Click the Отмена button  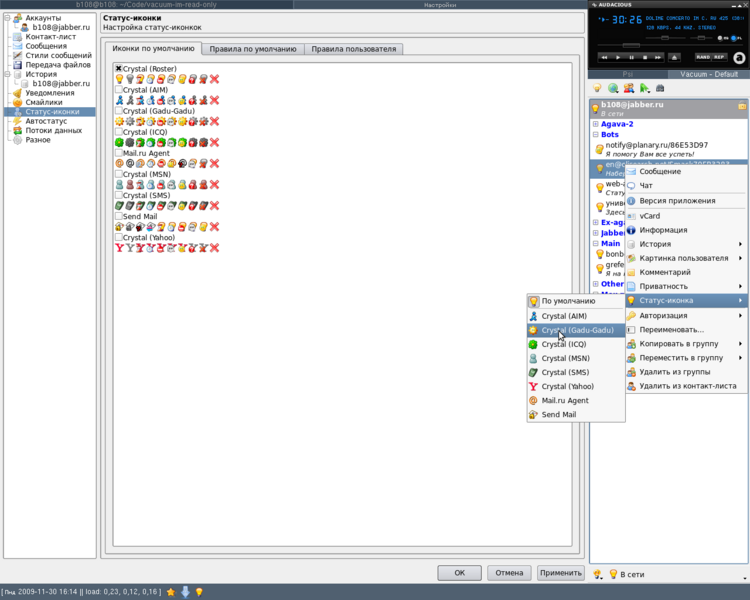(x=509, y=573)
